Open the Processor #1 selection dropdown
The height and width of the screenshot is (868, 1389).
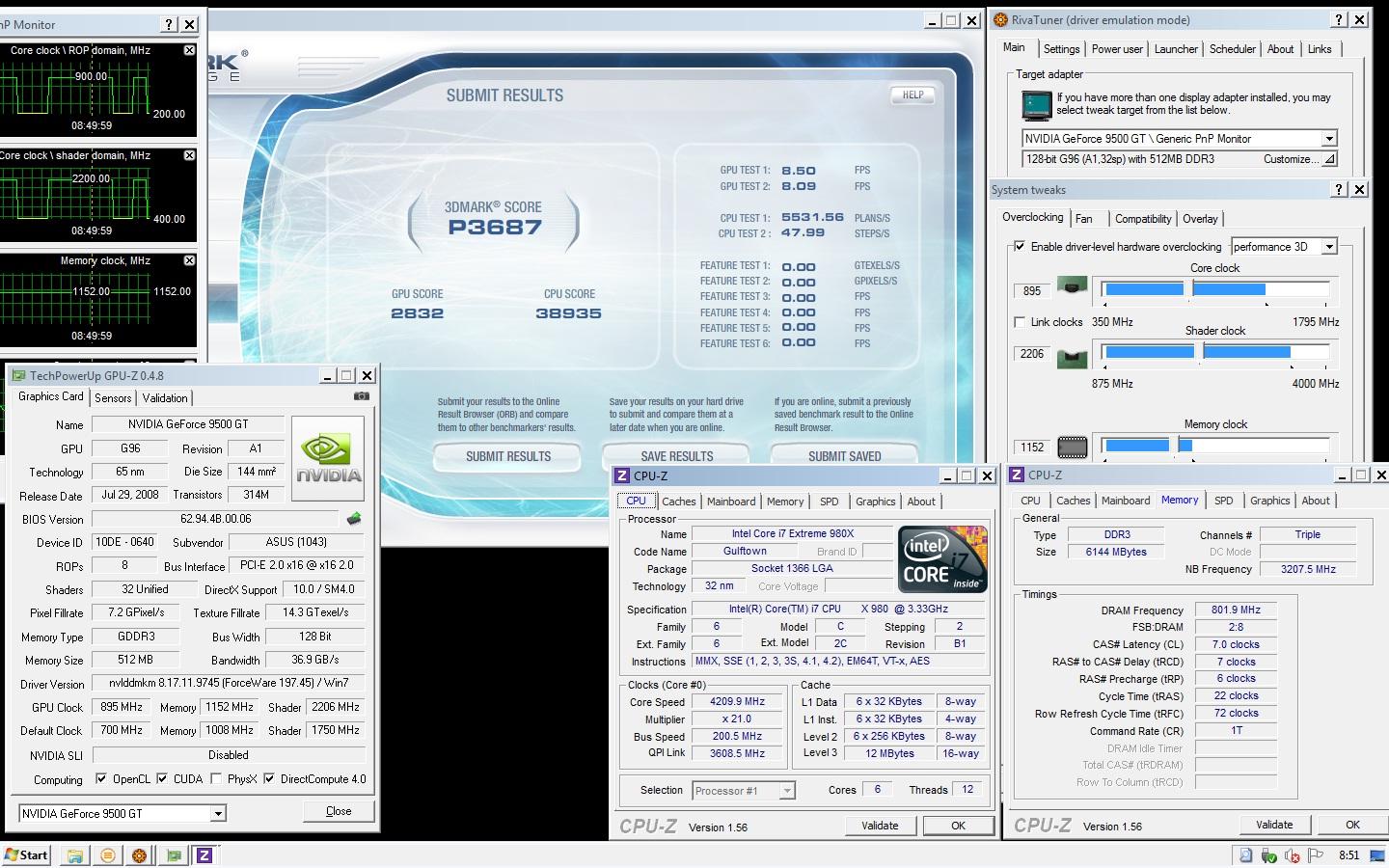(x=787, y=791)
